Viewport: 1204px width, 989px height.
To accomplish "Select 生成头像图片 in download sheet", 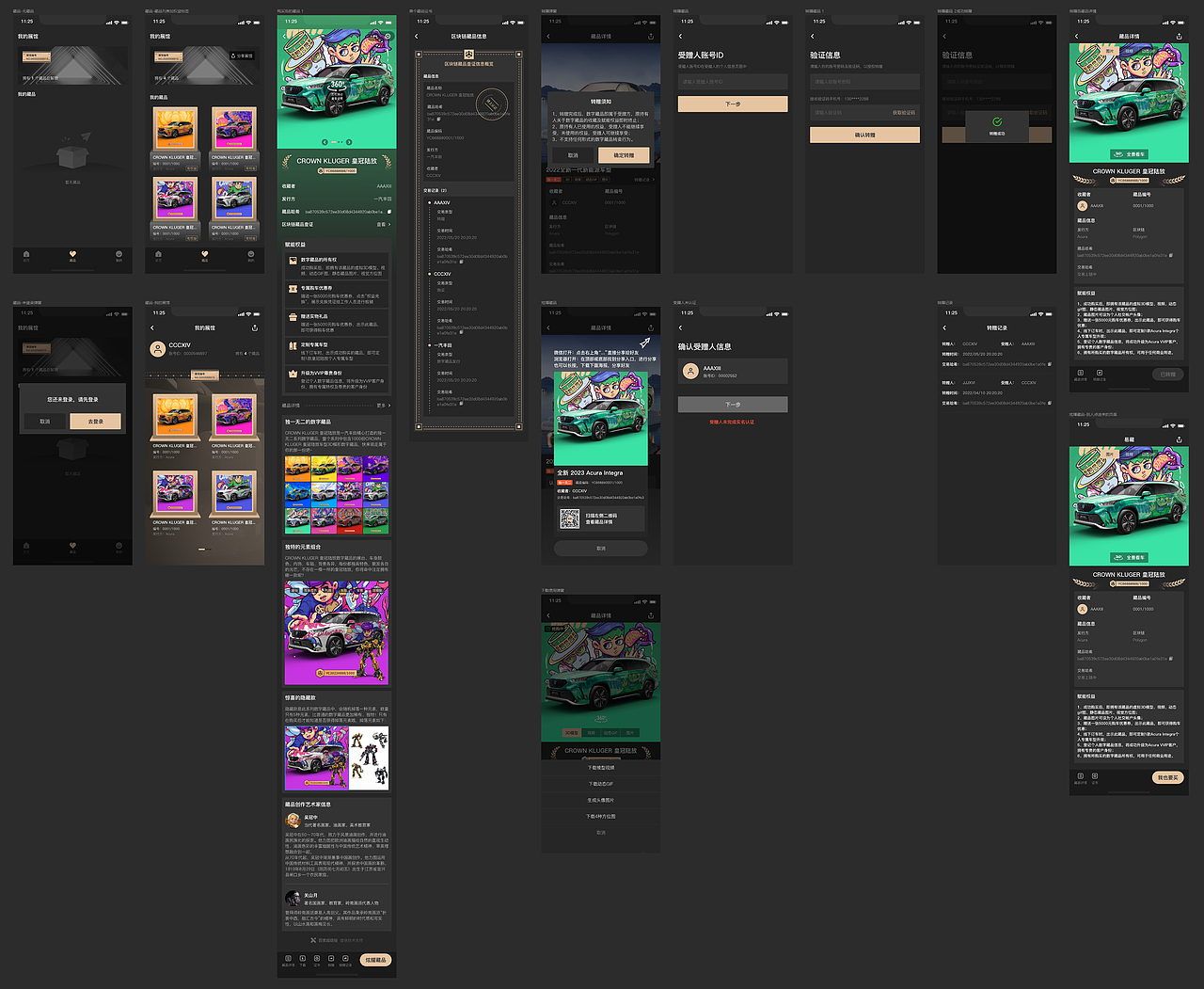I will 601,800.
